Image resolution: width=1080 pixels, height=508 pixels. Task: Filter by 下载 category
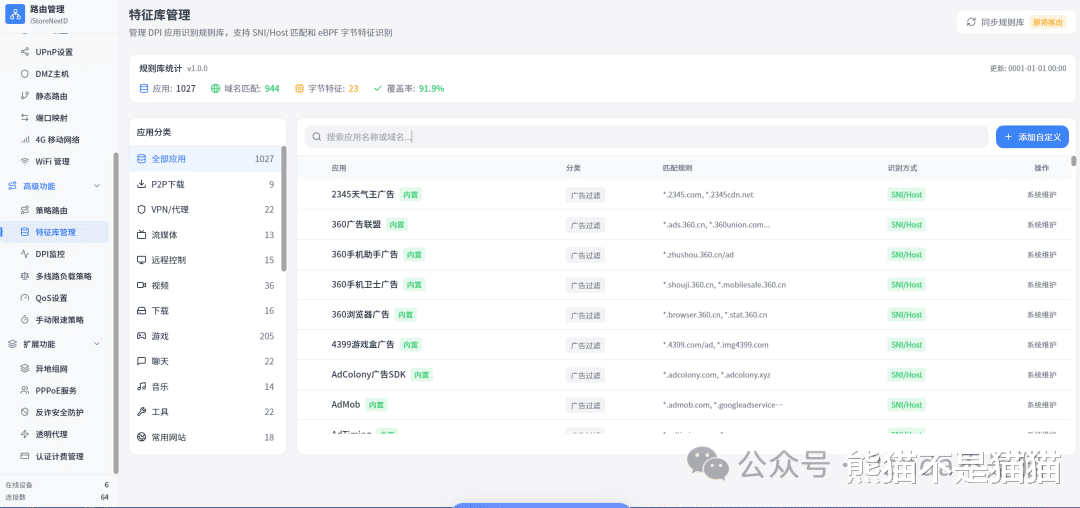point(206,310)
